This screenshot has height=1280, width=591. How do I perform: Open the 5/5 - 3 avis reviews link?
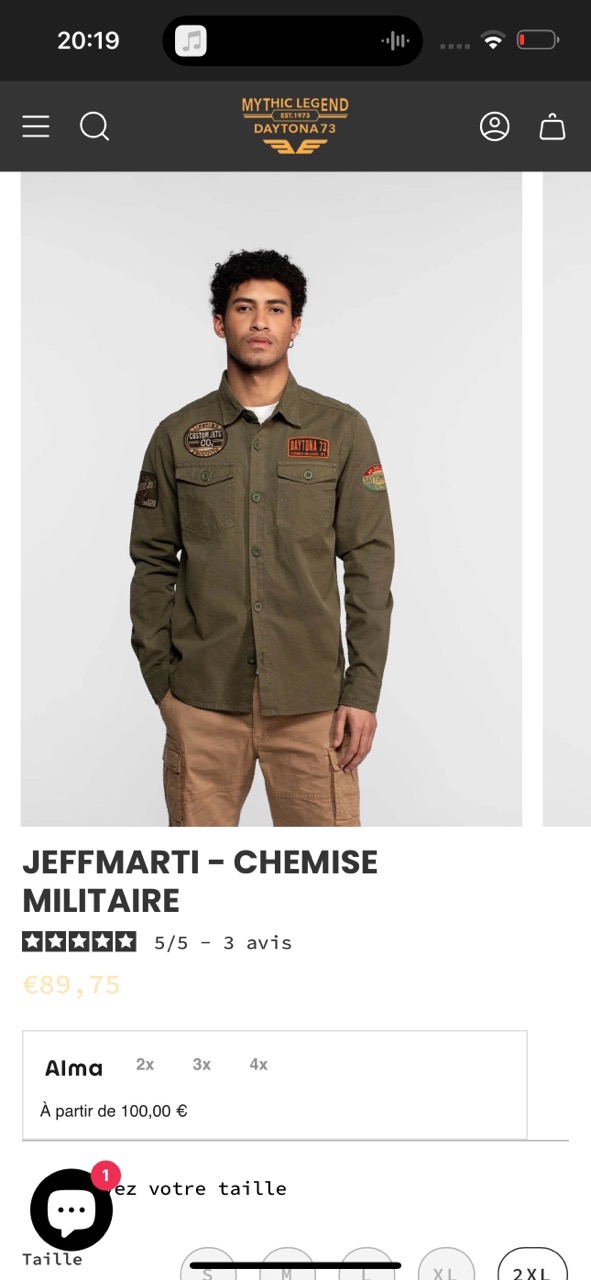point(223,943)
